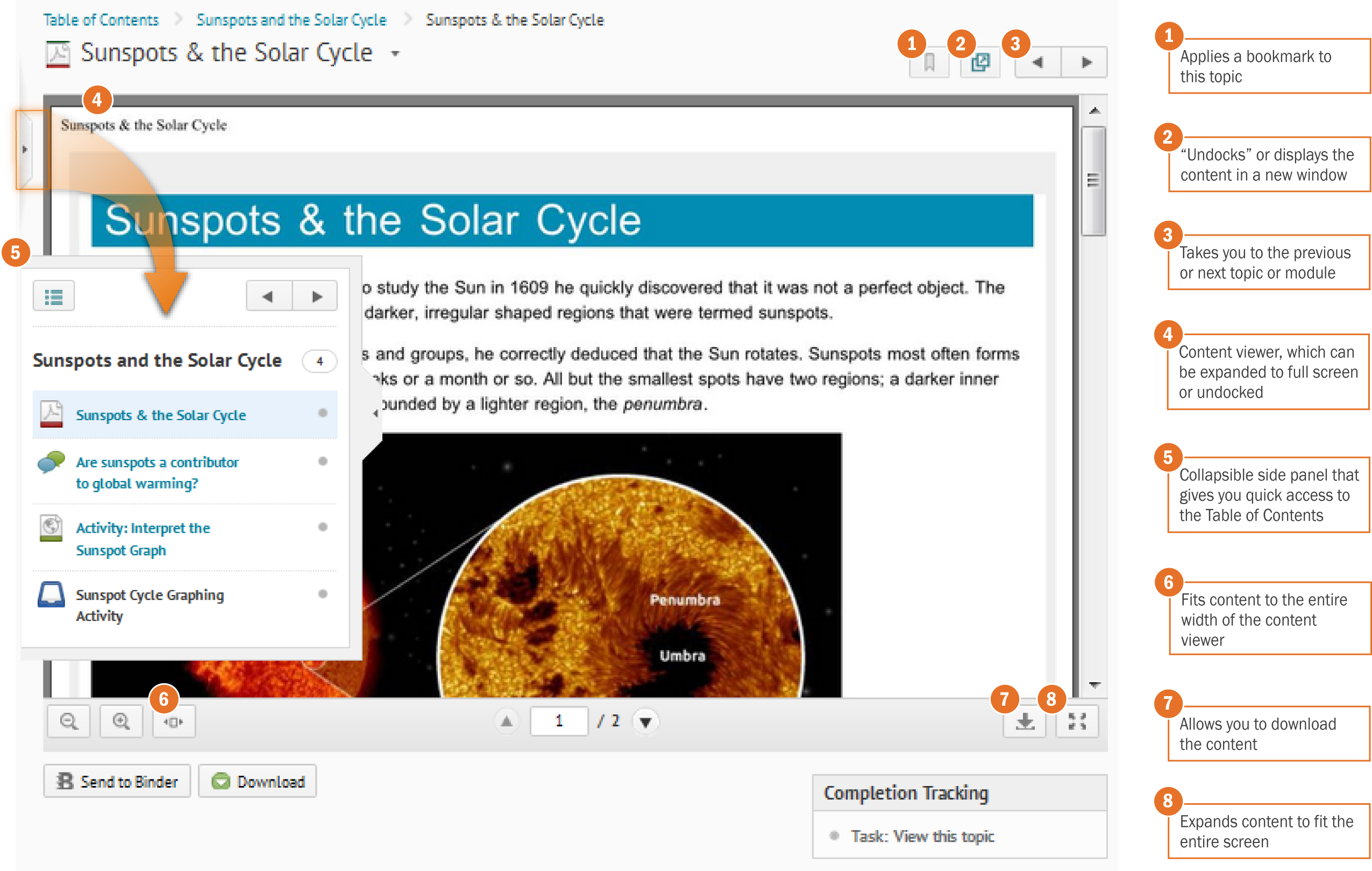The height and width of the screenshot is (871, 1372).
Task: Open 'Activity: Interpret the Sunspot Graph' topic
Action: tap(143, 539)
